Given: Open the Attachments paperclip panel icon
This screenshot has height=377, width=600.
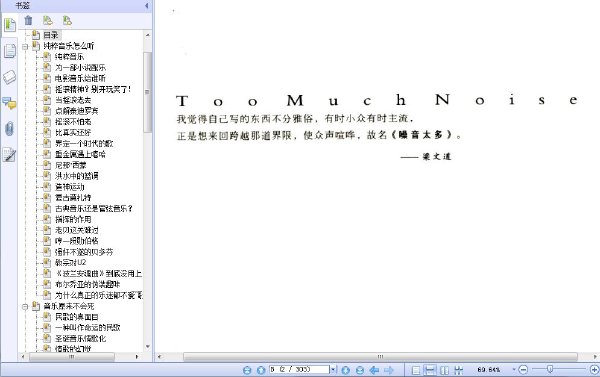Looking at the screenshot, I should click(x=9, y=129).
